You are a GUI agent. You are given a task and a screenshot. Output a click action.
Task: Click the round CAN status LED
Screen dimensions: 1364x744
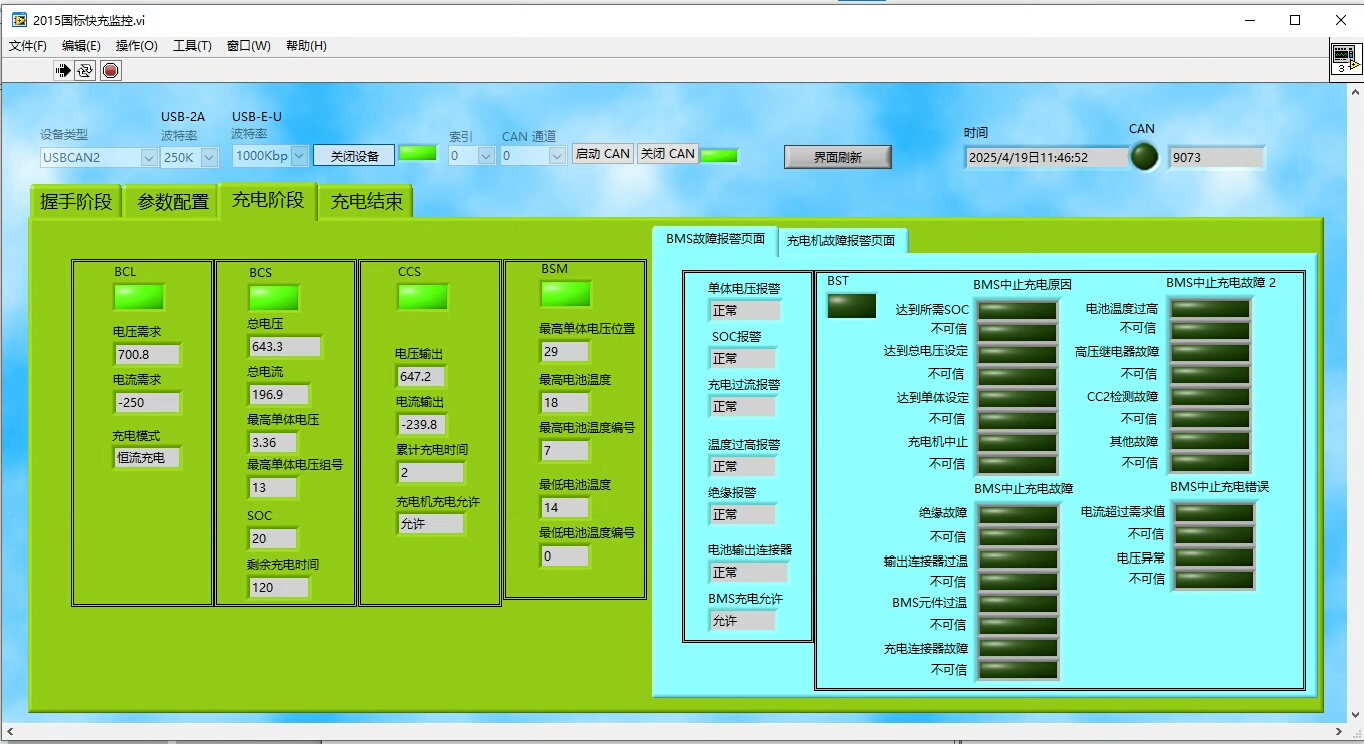point(1144,157)
